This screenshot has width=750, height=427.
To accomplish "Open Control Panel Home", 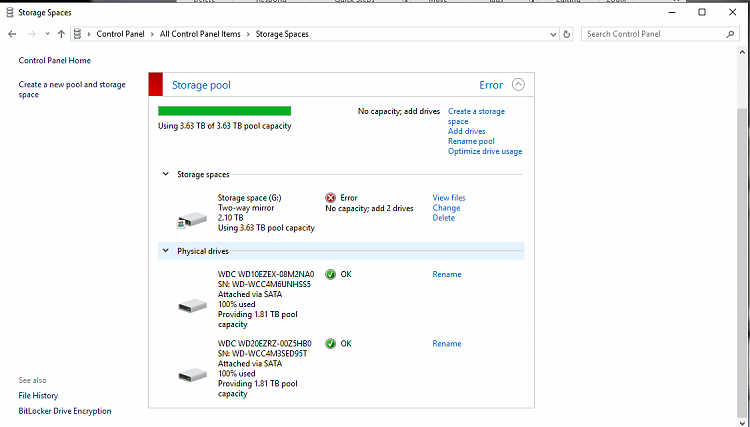I will (x=55, y=60).
